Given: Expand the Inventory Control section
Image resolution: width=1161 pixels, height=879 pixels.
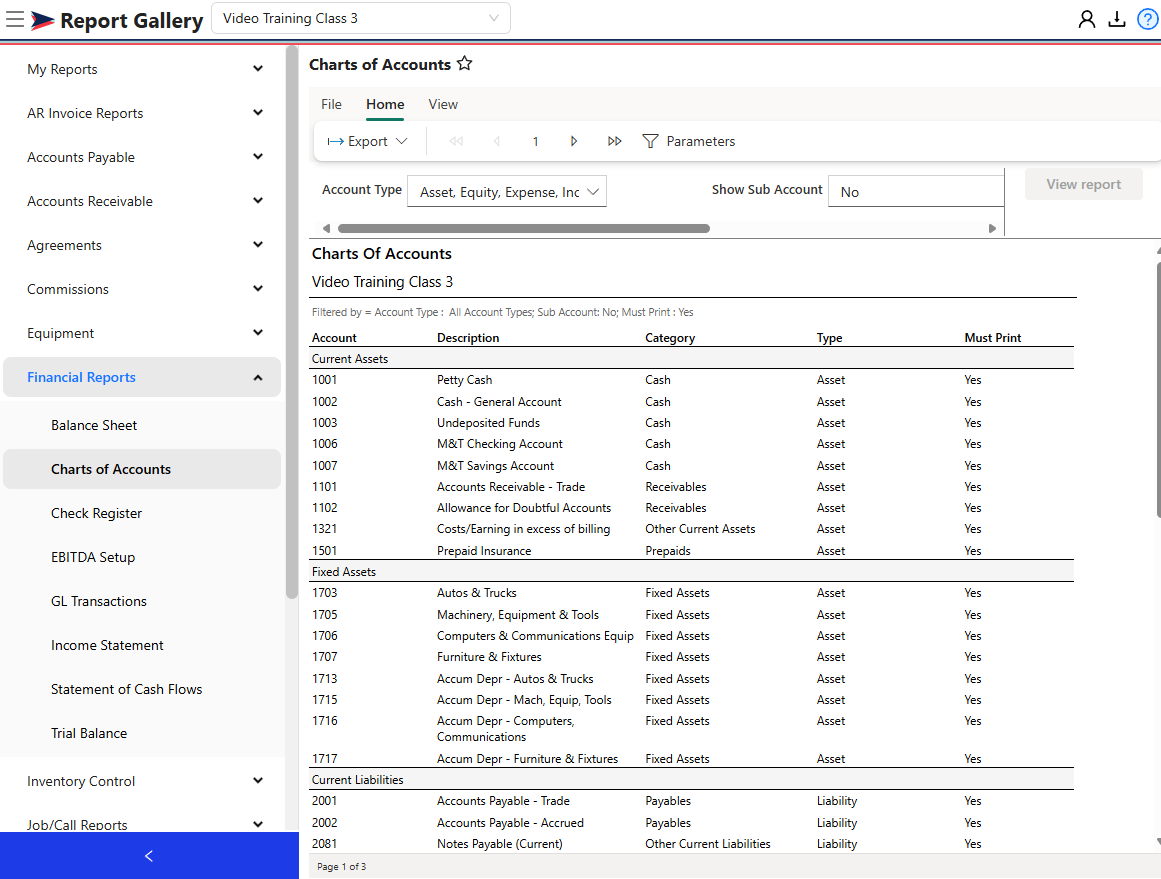Looking at the screenshot, I should coord(141,781).
